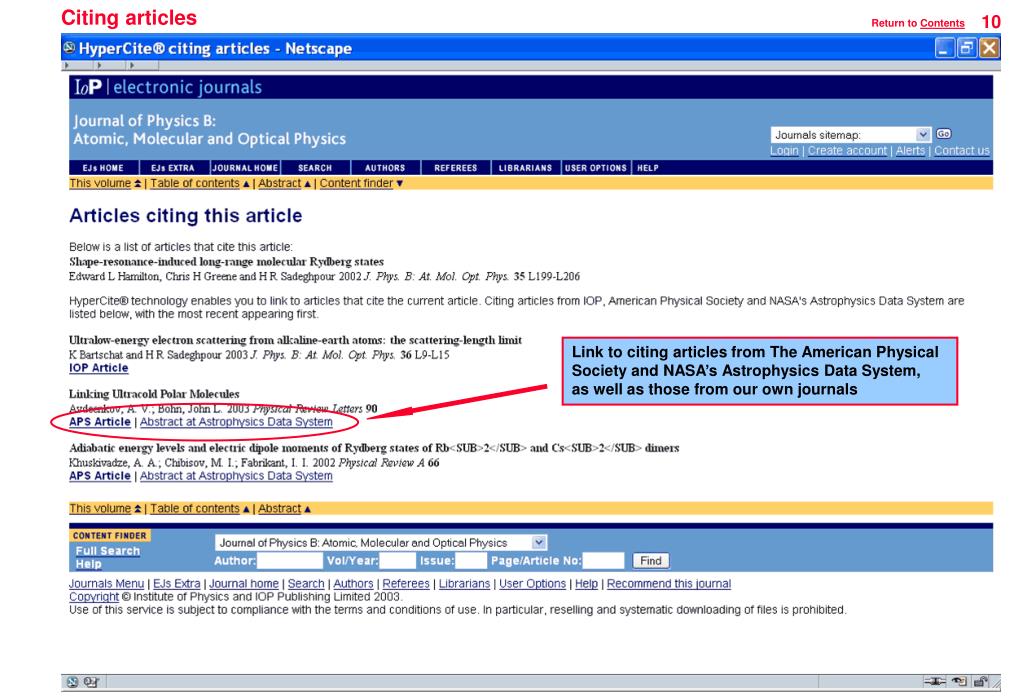This screenshot has height=696, width=1023.
Task: Click the Netscape navigator icon in status bar
Action: 72,682
